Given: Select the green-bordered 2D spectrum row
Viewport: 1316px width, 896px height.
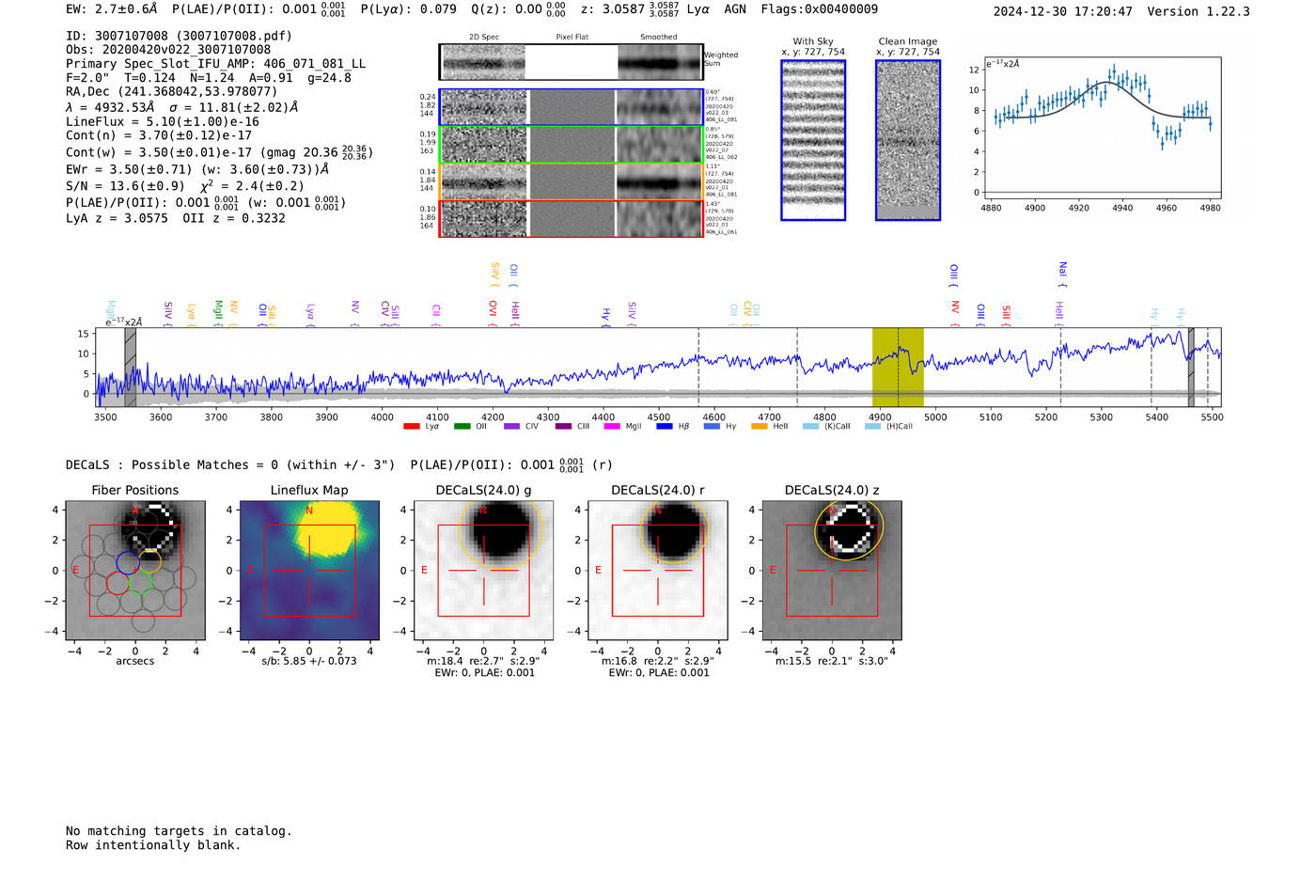Looking at the screenshot, I should coord(572,145).
